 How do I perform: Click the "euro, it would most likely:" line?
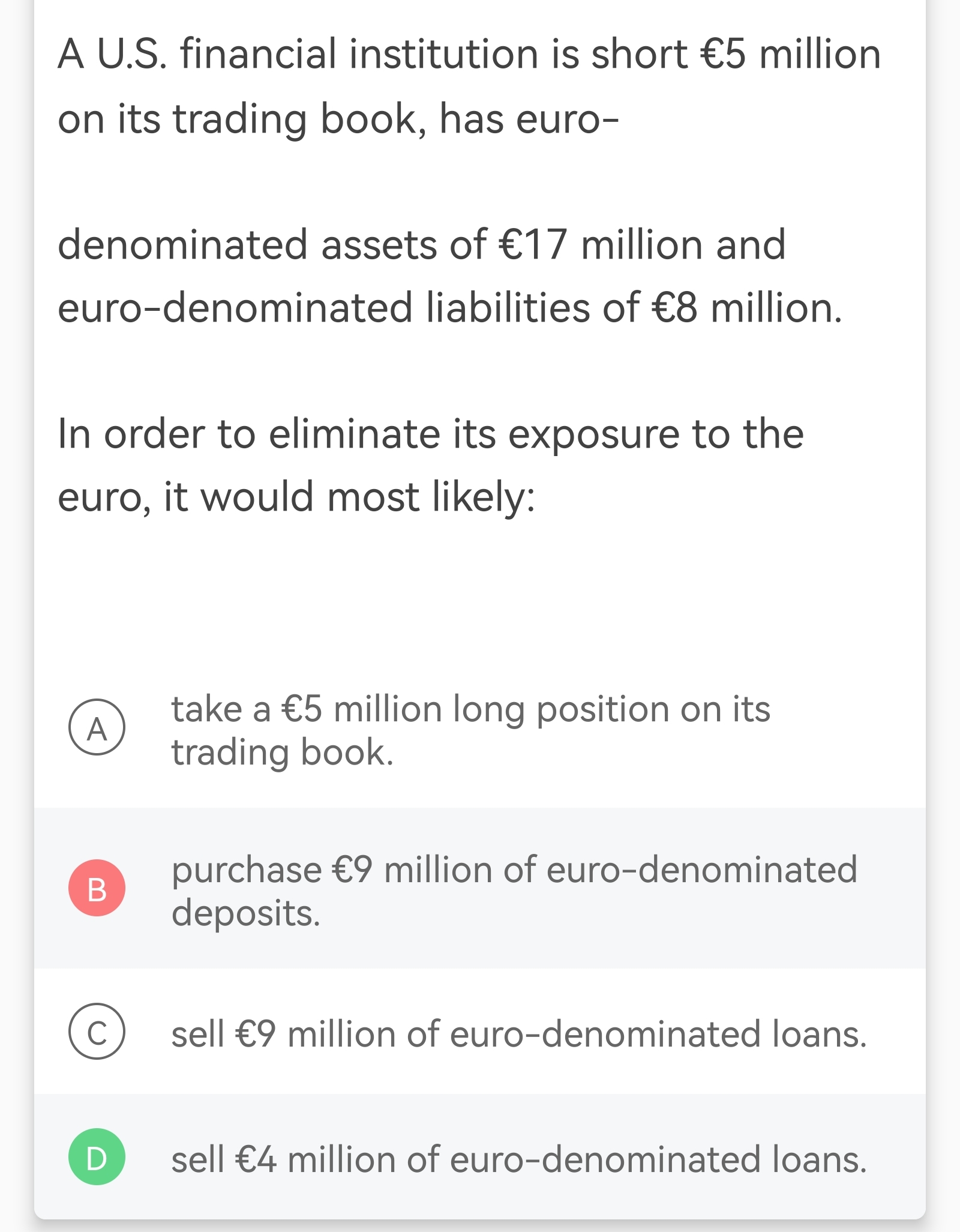pyautogui.click(x=296, y=497)
